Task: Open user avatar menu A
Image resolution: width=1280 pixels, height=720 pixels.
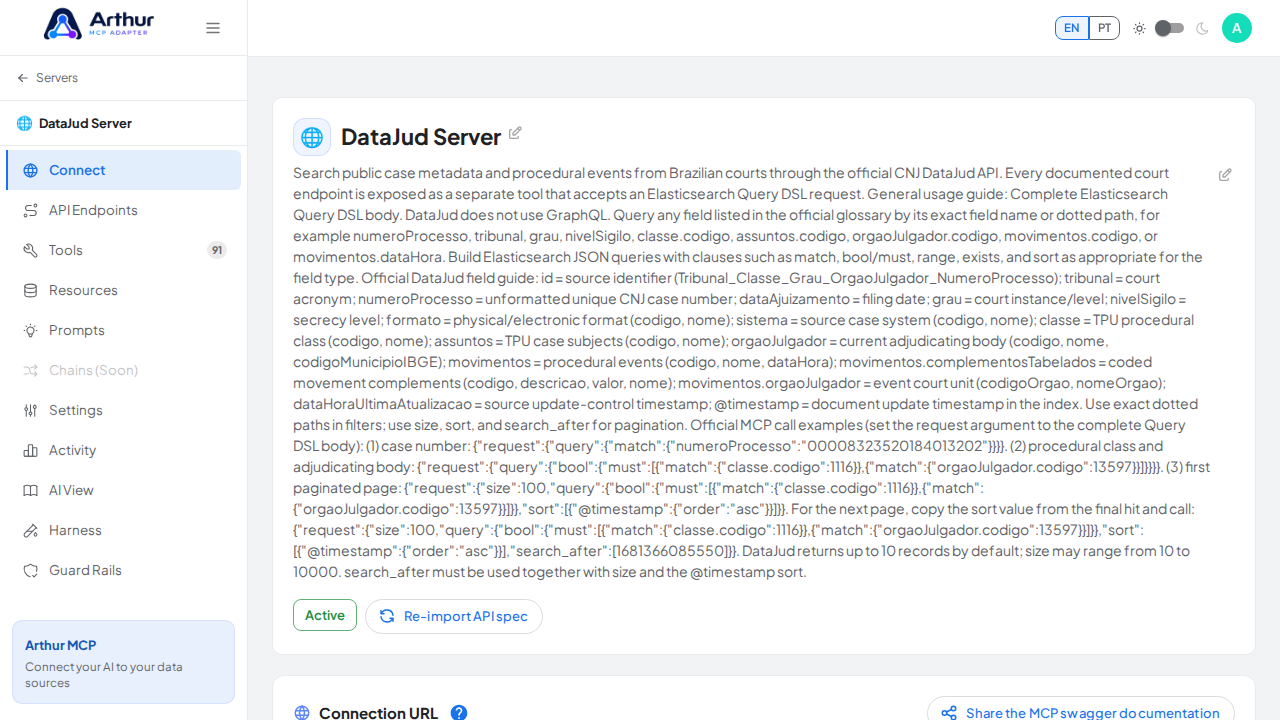Action: [x=1237, y=28]
